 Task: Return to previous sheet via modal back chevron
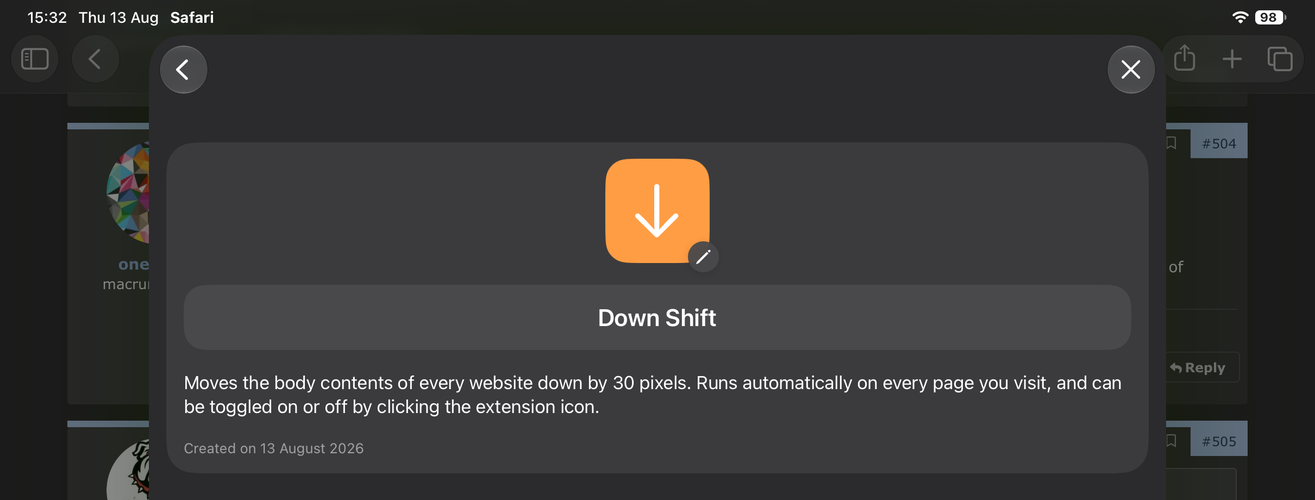(183, 70)
